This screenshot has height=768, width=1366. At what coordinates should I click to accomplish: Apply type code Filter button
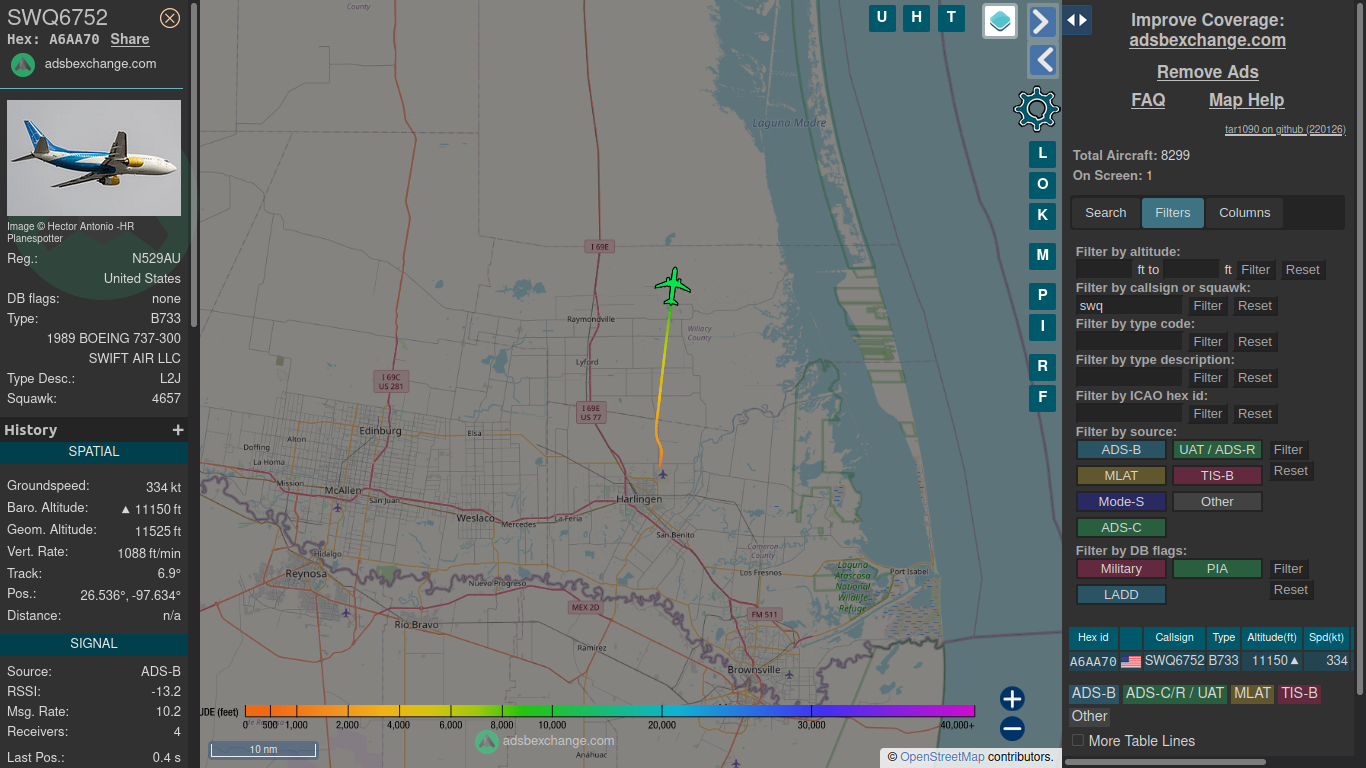pyautogui.click(x=1207, y=342)
